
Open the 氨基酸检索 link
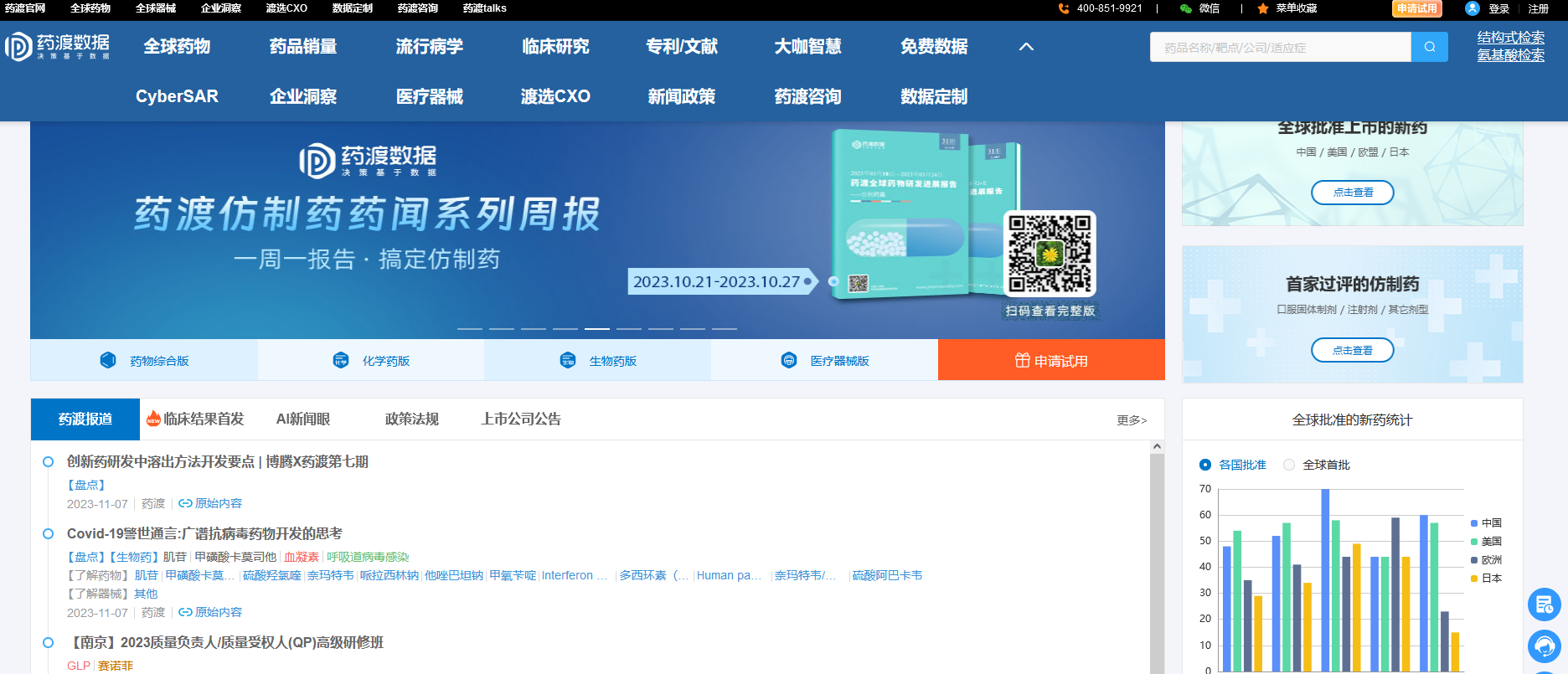coord(1511,55)
